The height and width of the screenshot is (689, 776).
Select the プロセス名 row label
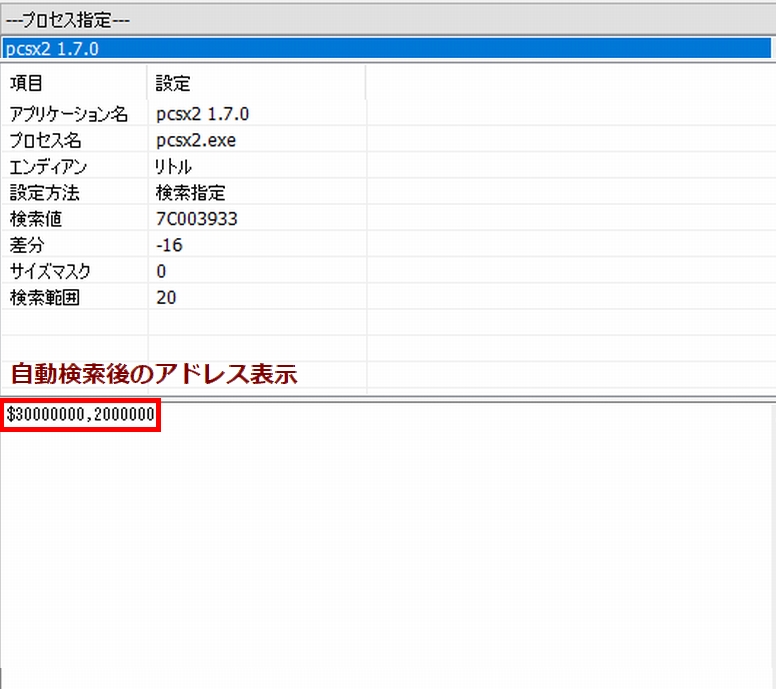point(45,140)
